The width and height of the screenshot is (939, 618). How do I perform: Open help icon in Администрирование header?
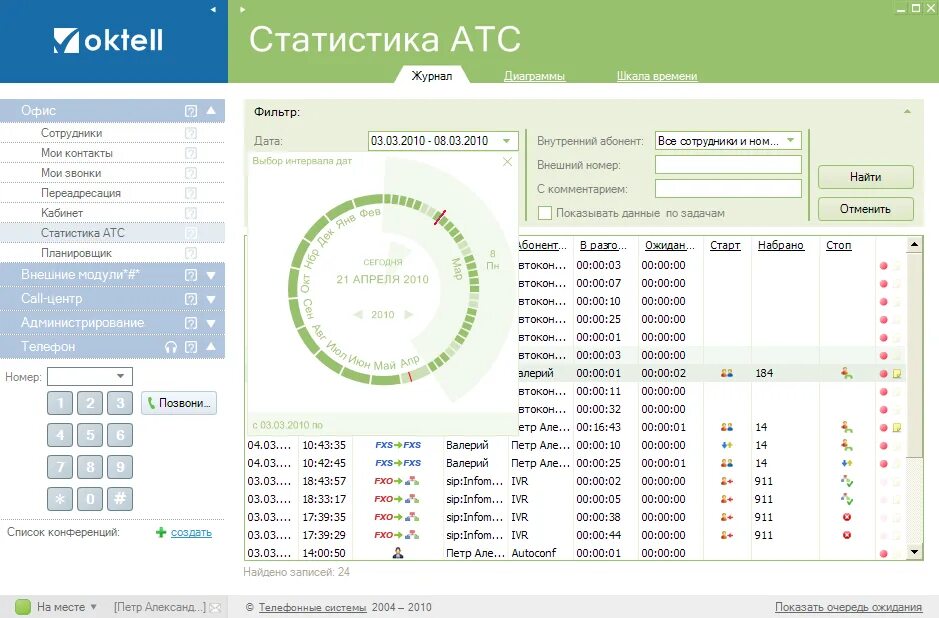[x=191, y=323]
